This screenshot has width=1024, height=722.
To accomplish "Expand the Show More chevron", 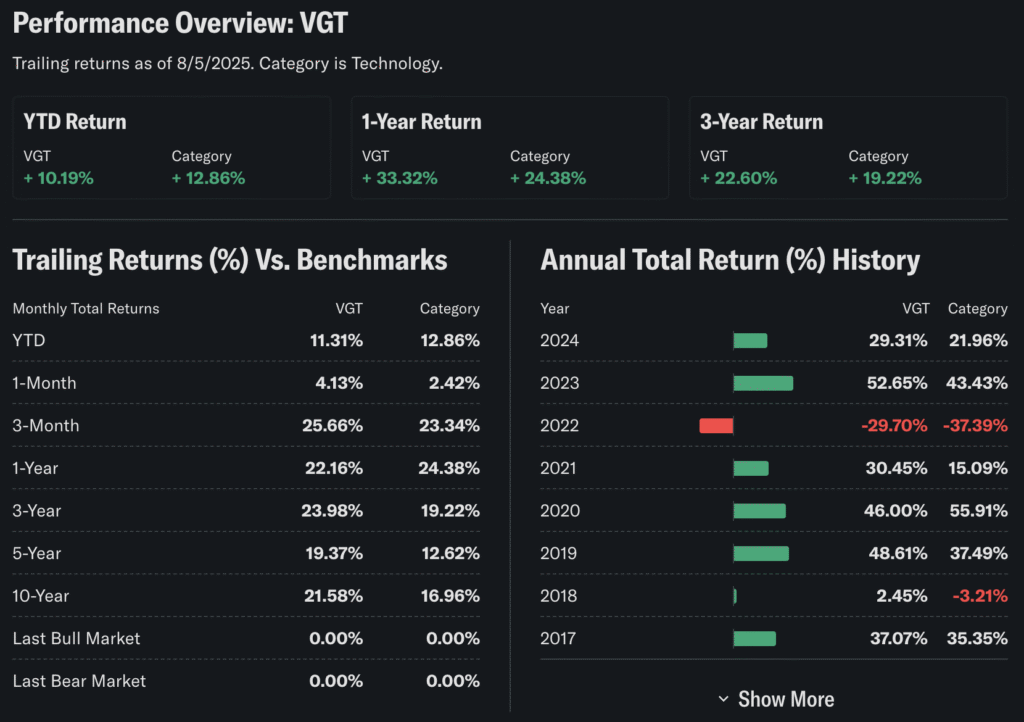I will (723, 699).
